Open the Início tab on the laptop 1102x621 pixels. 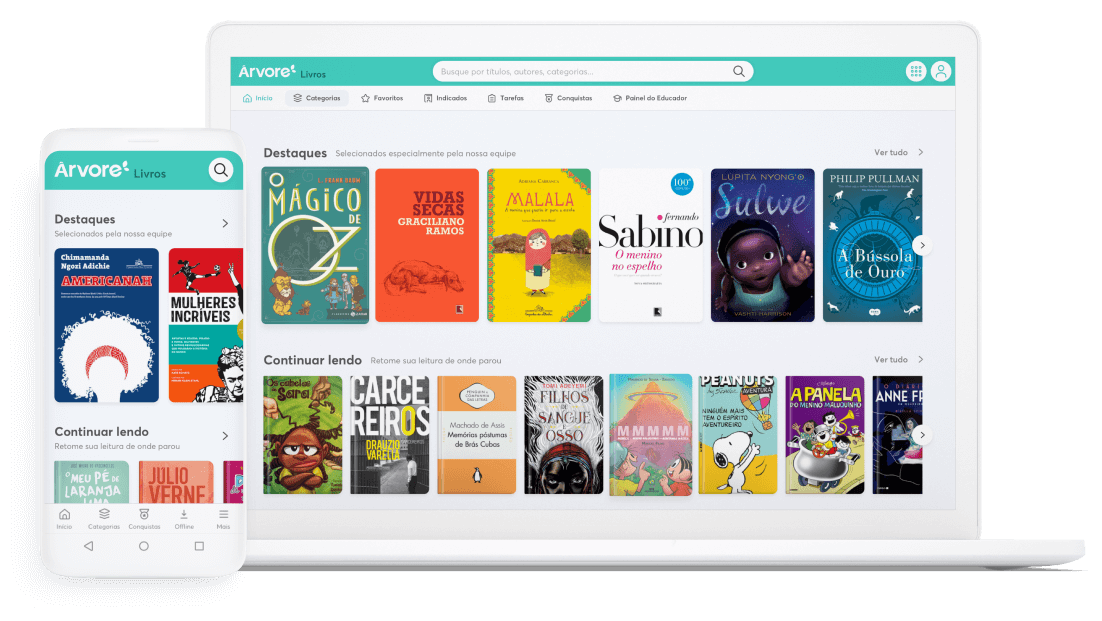(257, 98)
